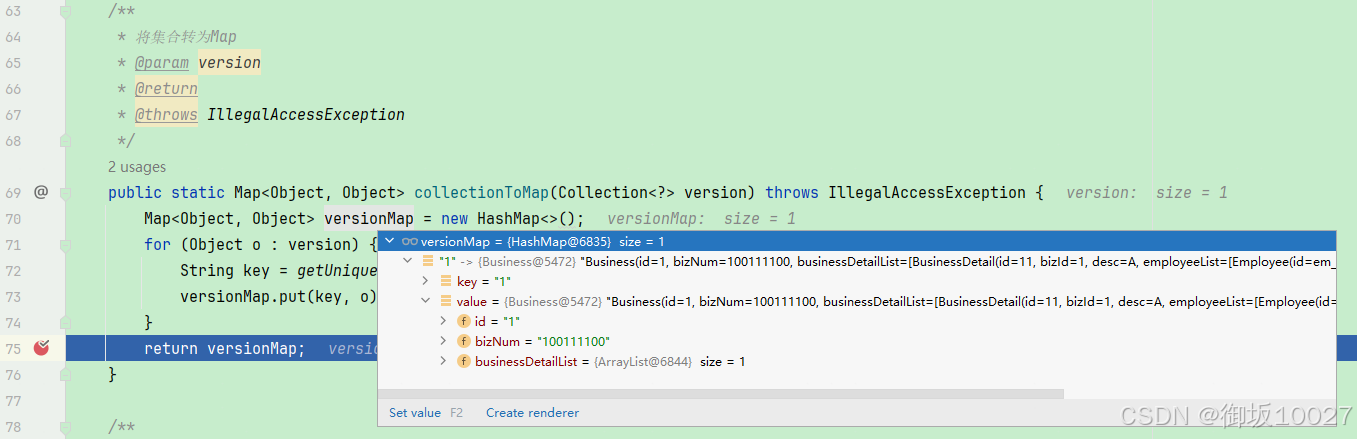Click the icon beside key = "1"

tap(446, 281)
